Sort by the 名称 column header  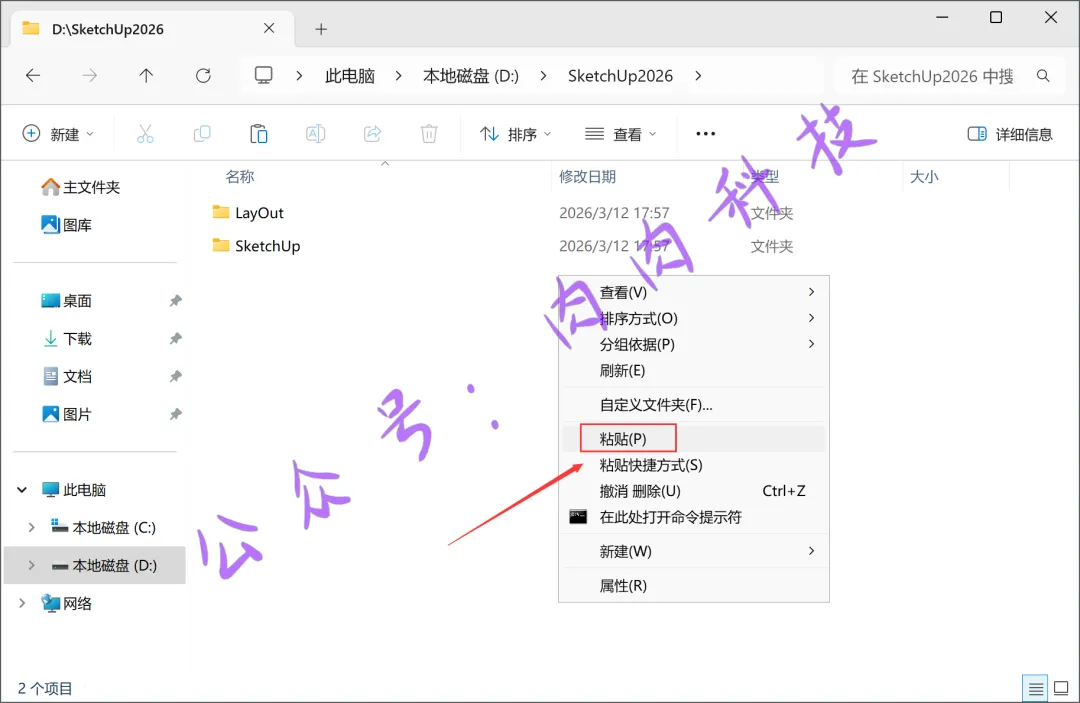pyautogui.click(x=240, y=177)
